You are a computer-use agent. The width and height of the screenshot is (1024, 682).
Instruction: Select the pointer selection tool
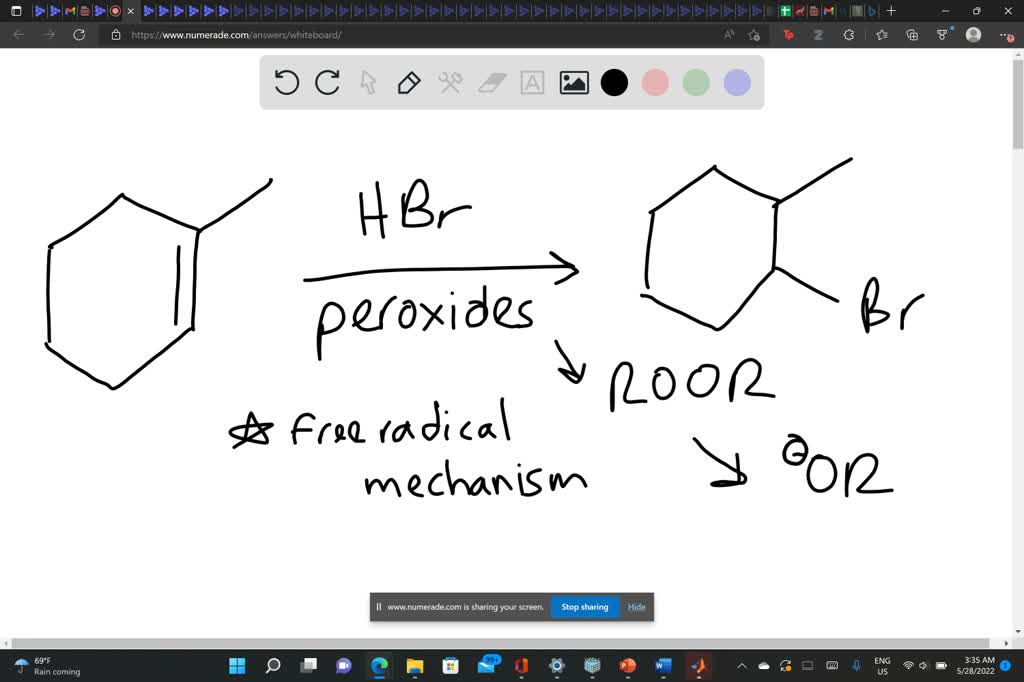pos(368,83)
